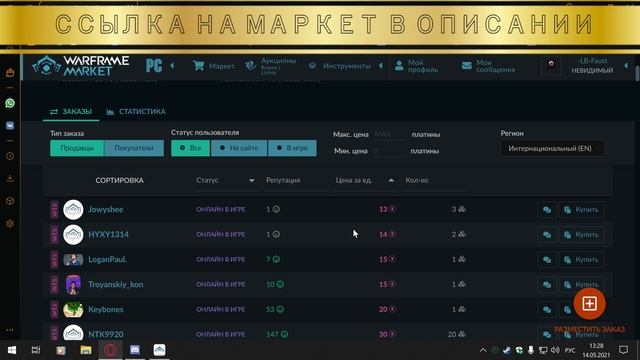Open Discord from the taskbar
The image size is (640, 360).
[x=135, y=350]
